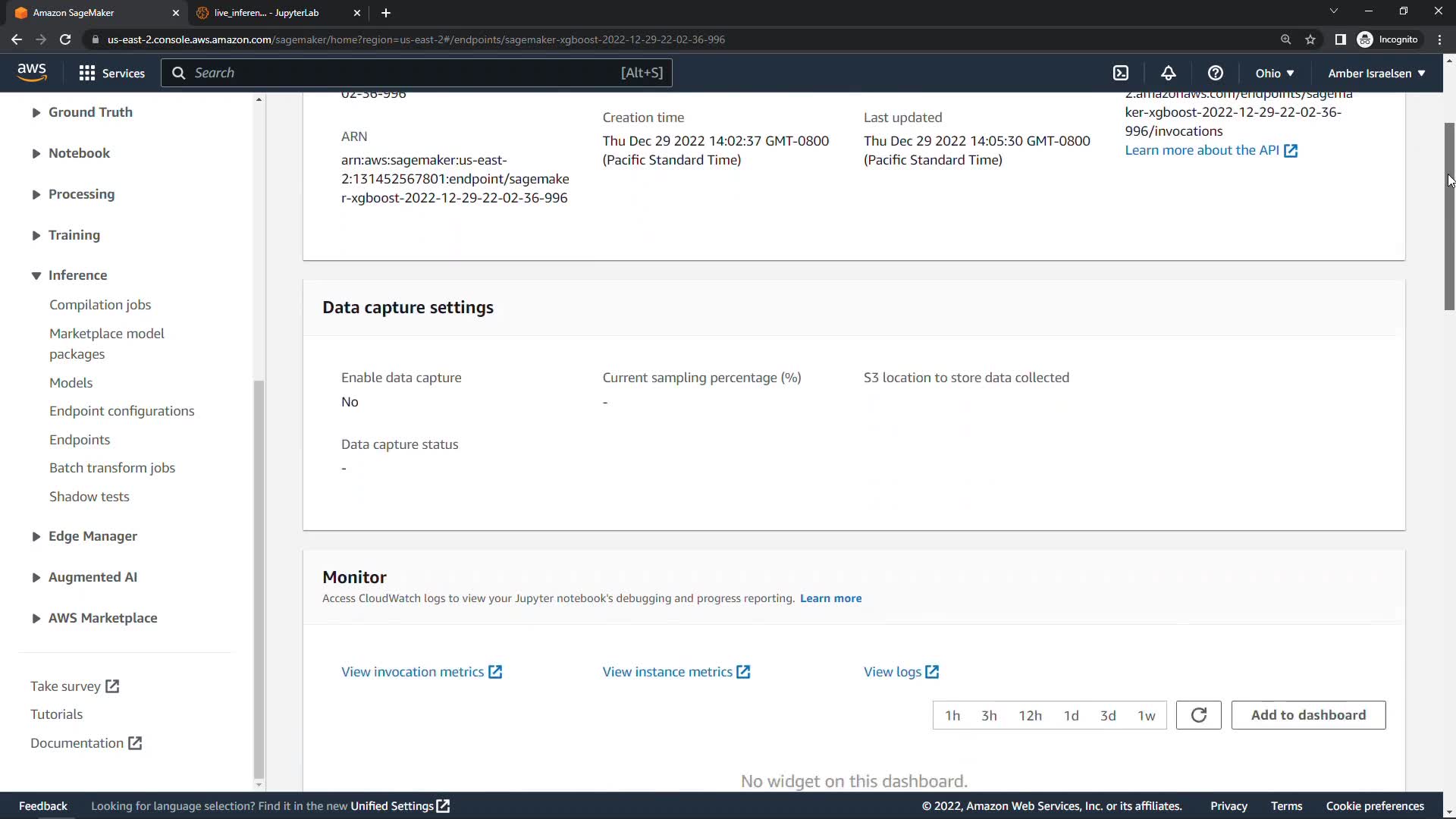Switch to the JupyterLab browser tab

pyautogui.click(x=266, y=13)
